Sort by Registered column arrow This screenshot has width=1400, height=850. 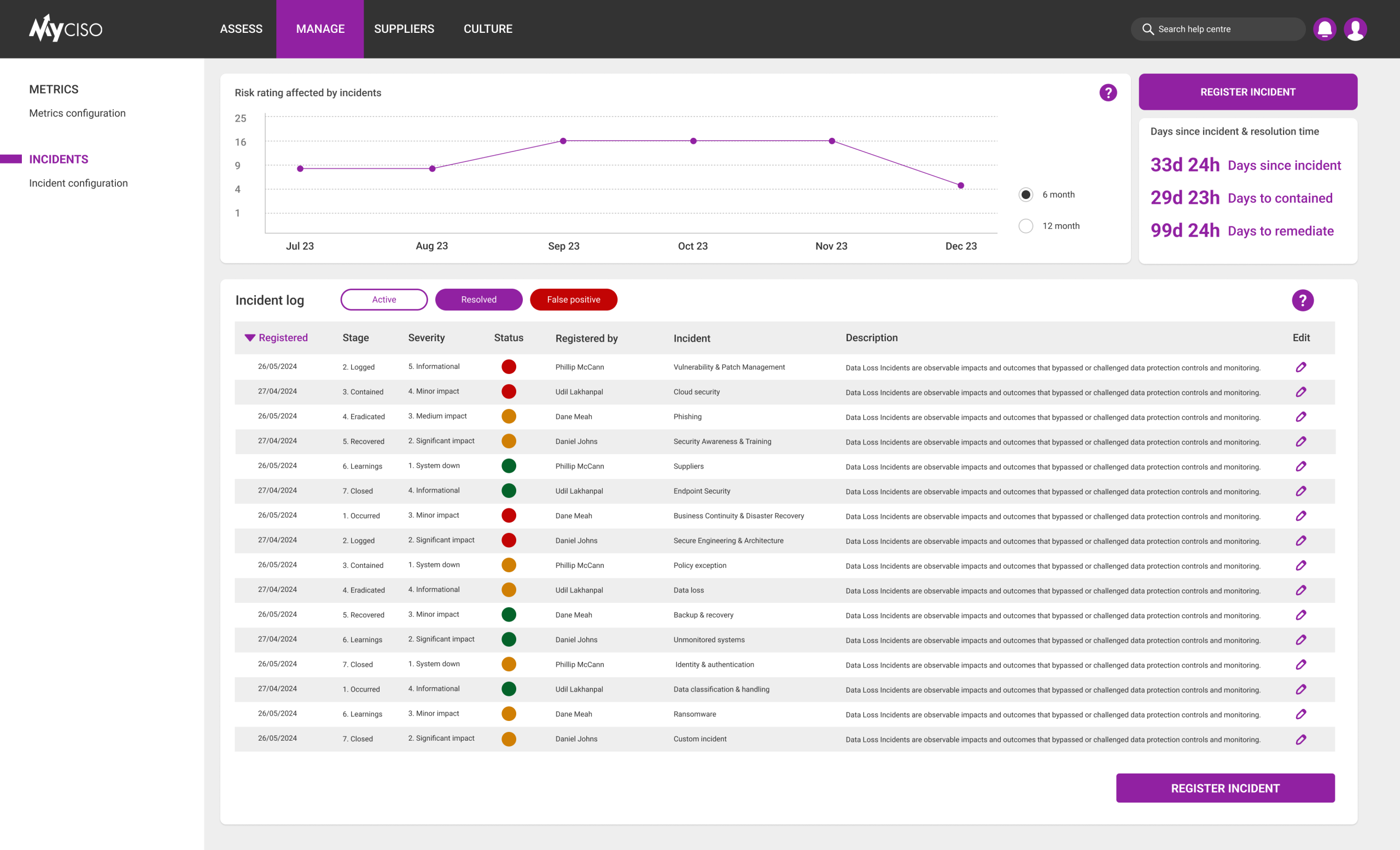click(x=249, y=338)
